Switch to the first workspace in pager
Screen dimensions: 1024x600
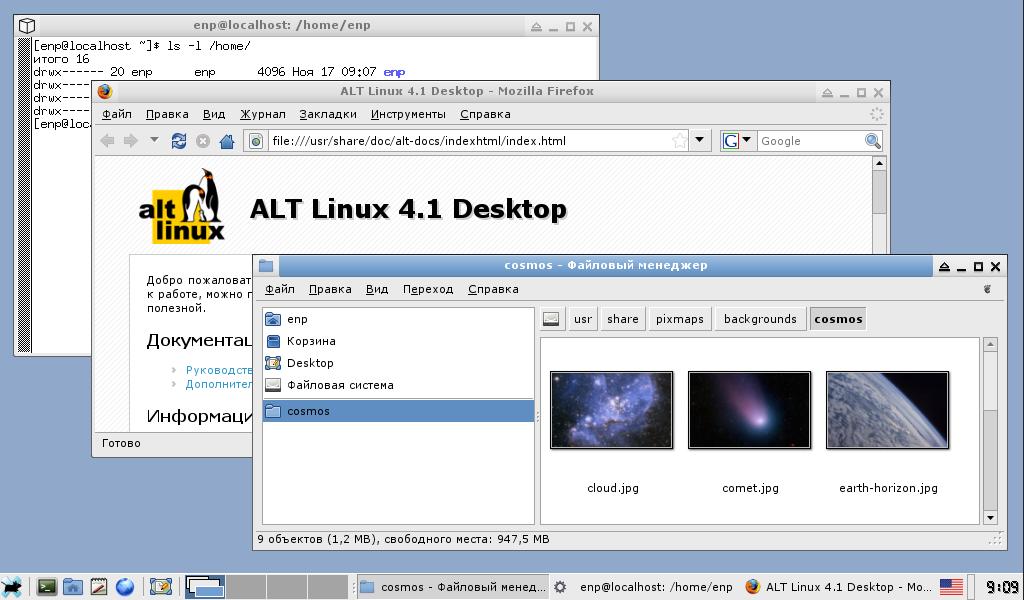point(205,586)
